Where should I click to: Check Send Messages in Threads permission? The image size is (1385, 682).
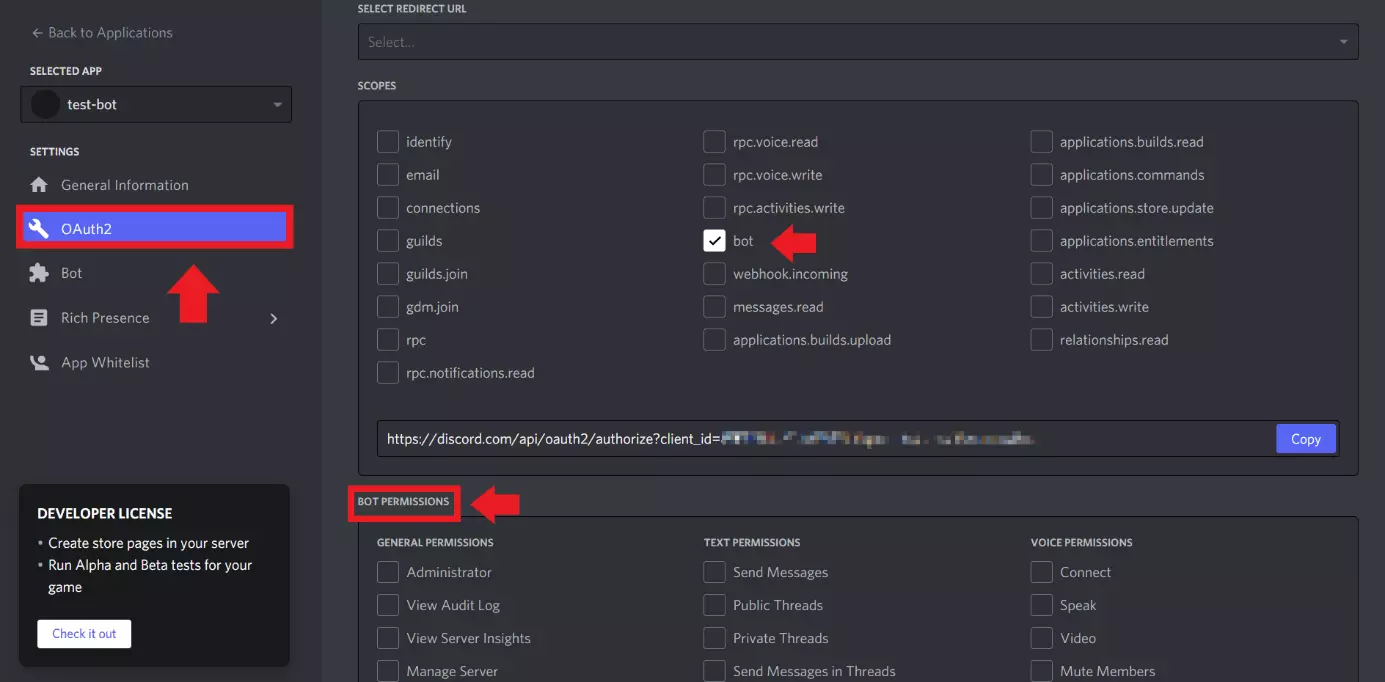(714, 671)
